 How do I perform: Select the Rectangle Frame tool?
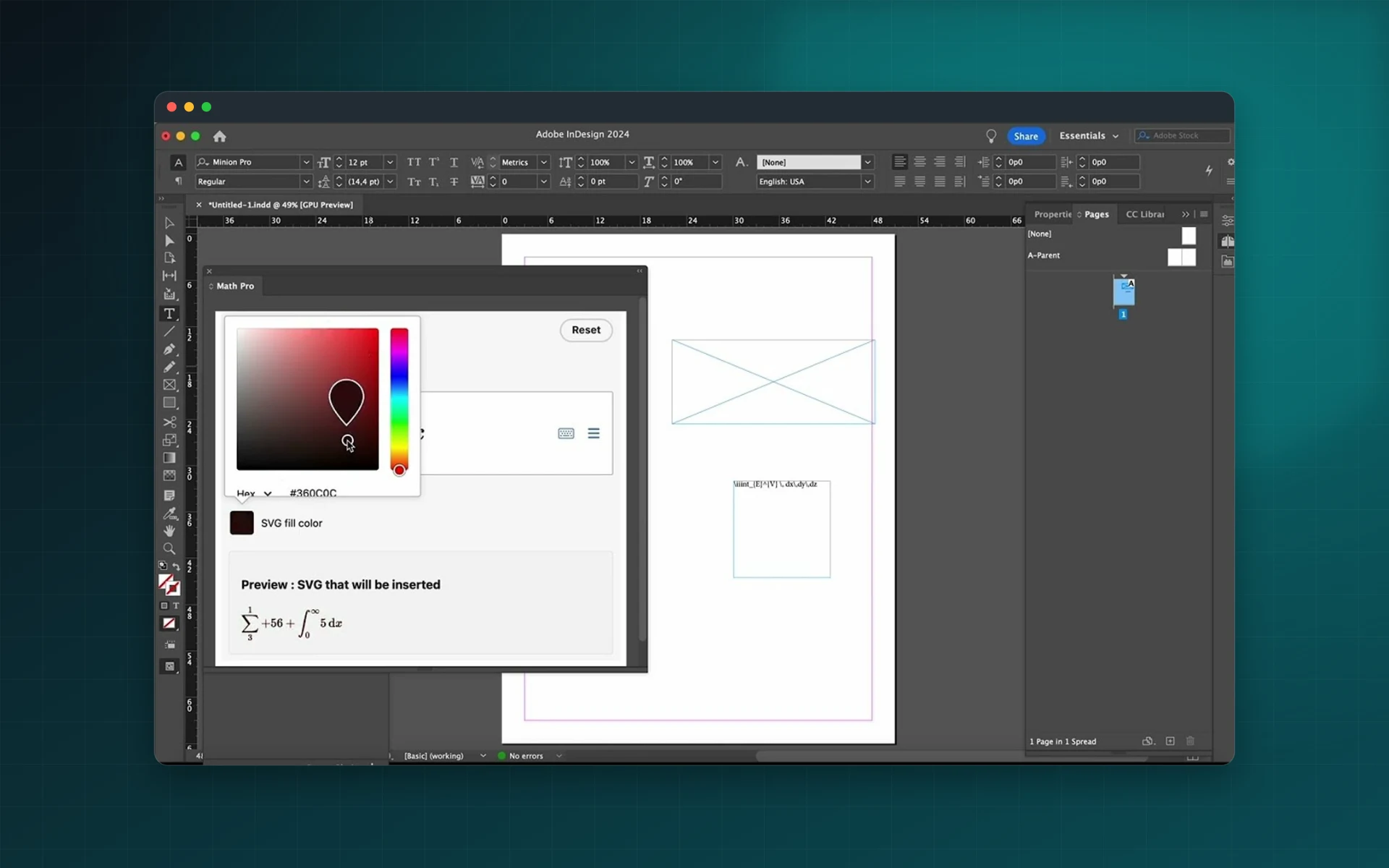169,385
